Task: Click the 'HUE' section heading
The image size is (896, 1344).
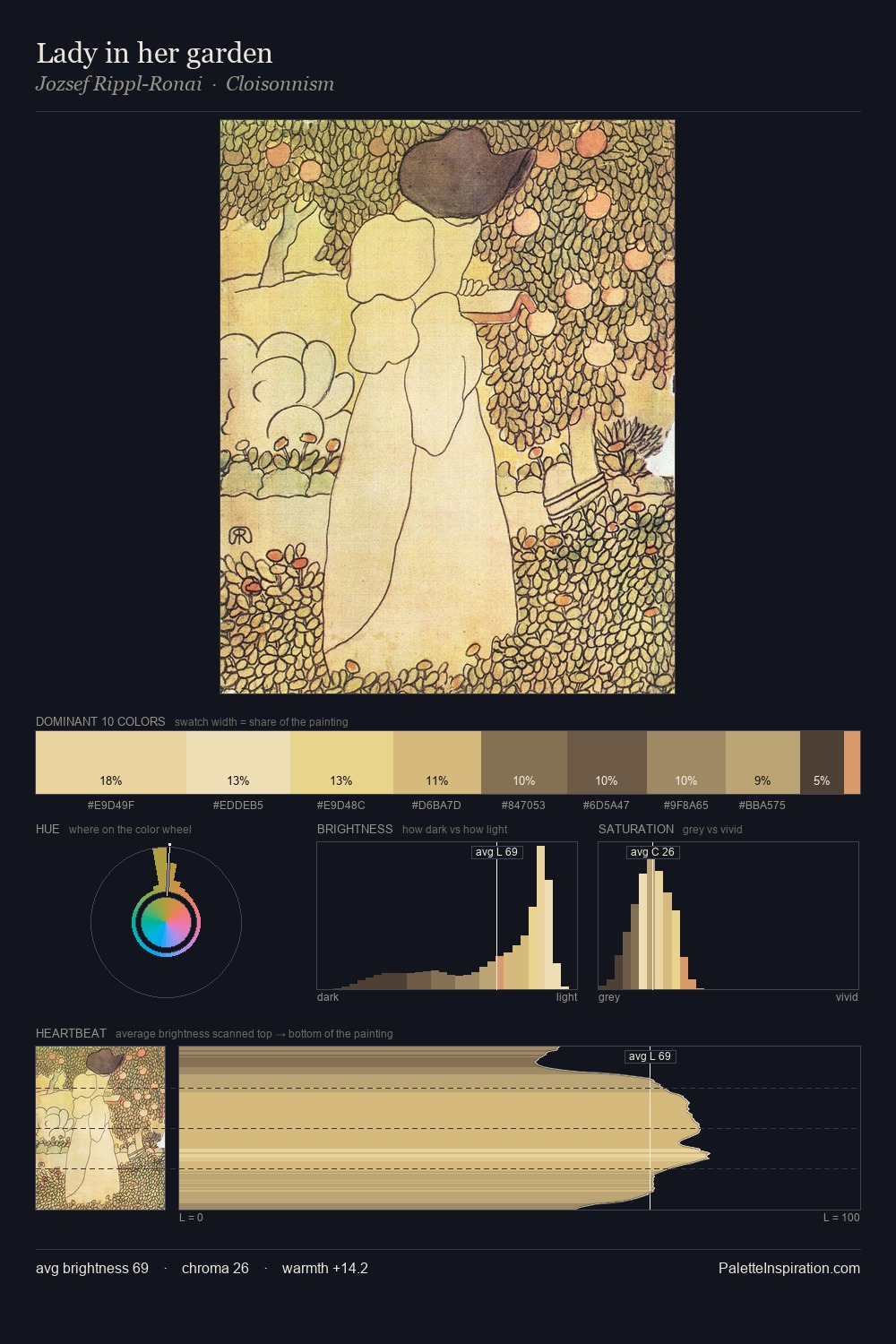Action: (x=47, y=829)
